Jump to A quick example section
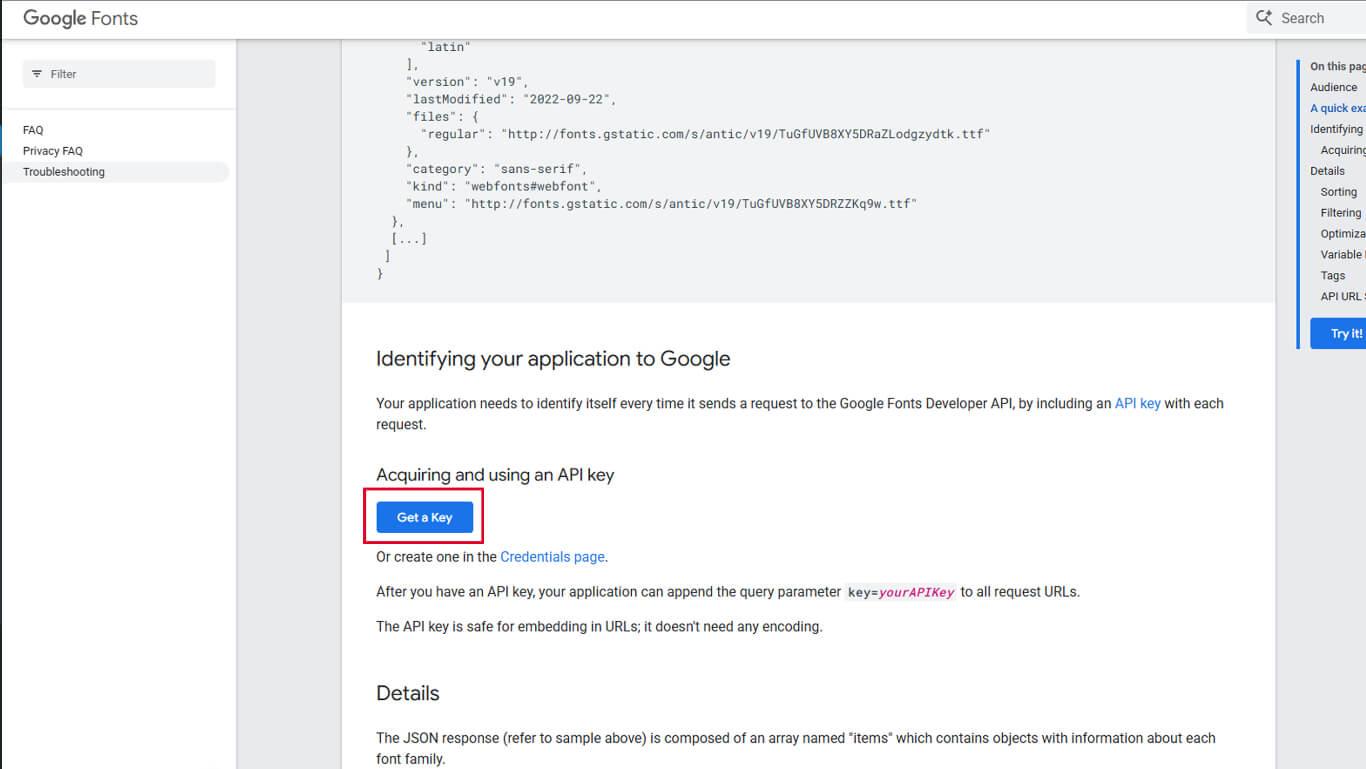The height and width of the screenshot is (769, 1366). 1337,108
